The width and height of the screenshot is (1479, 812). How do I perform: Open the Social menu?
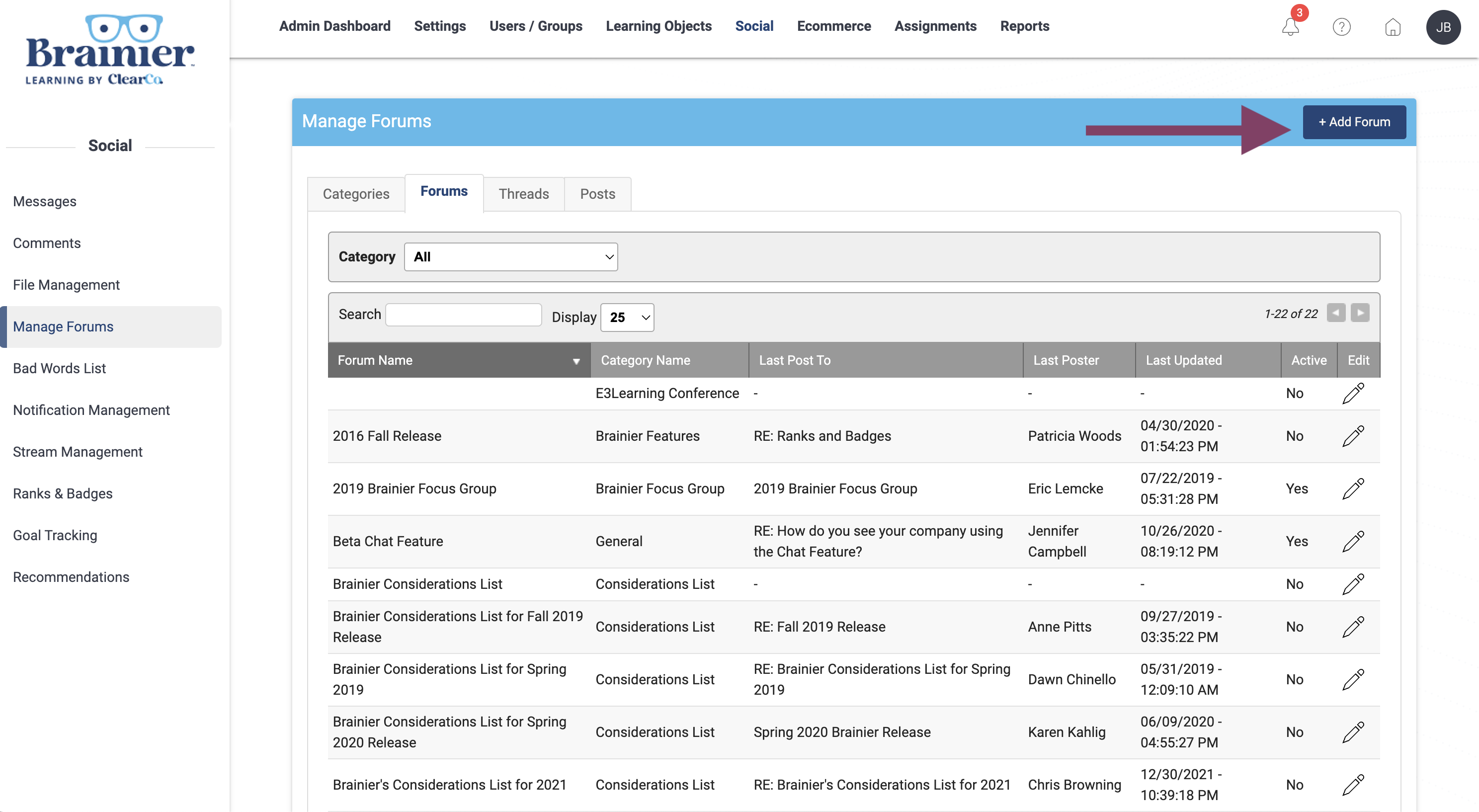(x=754, y=26)
